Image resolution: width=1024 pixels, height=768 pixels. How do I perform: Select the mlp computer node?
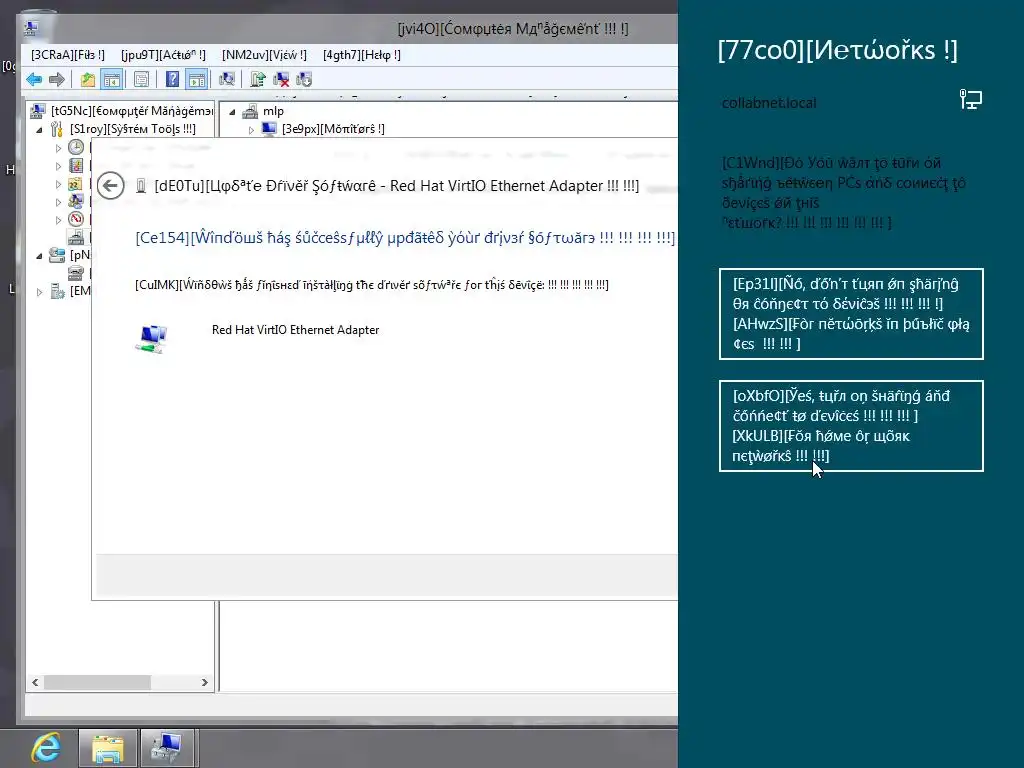[273, 111]
